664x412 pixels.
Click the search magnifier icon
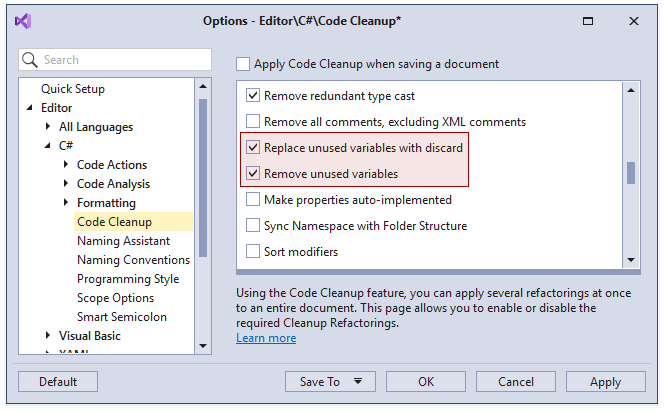(x=30, y=60)
